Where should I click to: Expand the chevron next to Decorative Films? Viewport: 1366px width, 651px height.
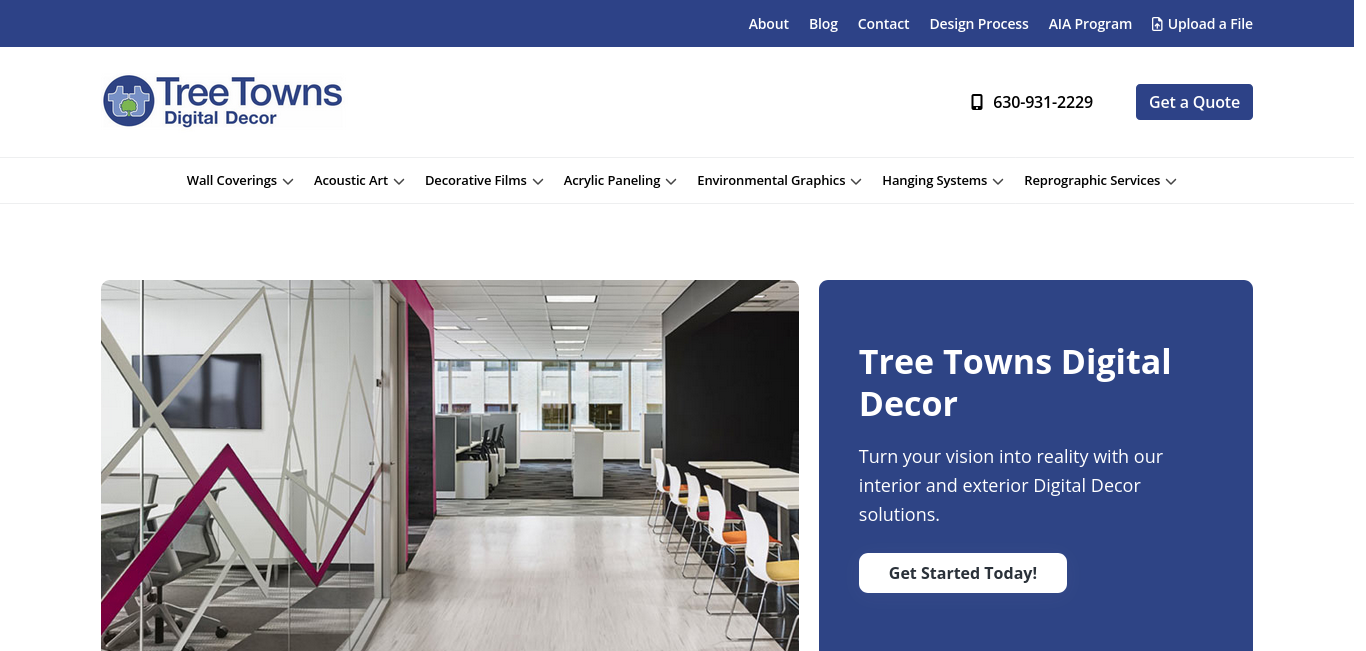click(538, 182)
